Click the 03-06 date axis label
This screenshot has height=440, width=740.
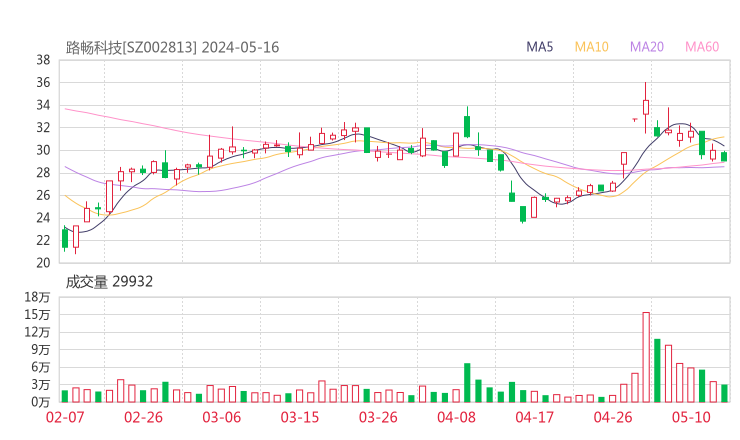tap(222, 417)
